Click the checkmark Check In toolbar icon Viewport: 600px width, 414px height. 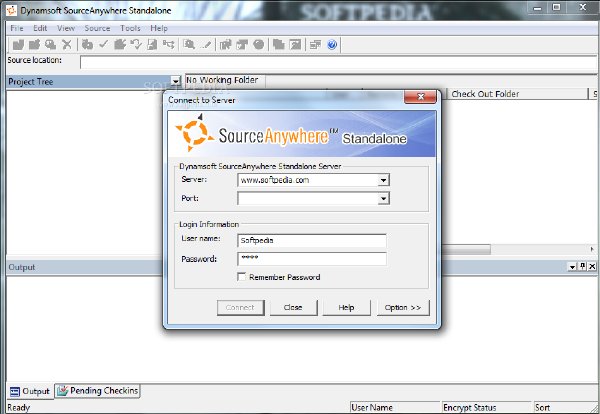point(103,45)
